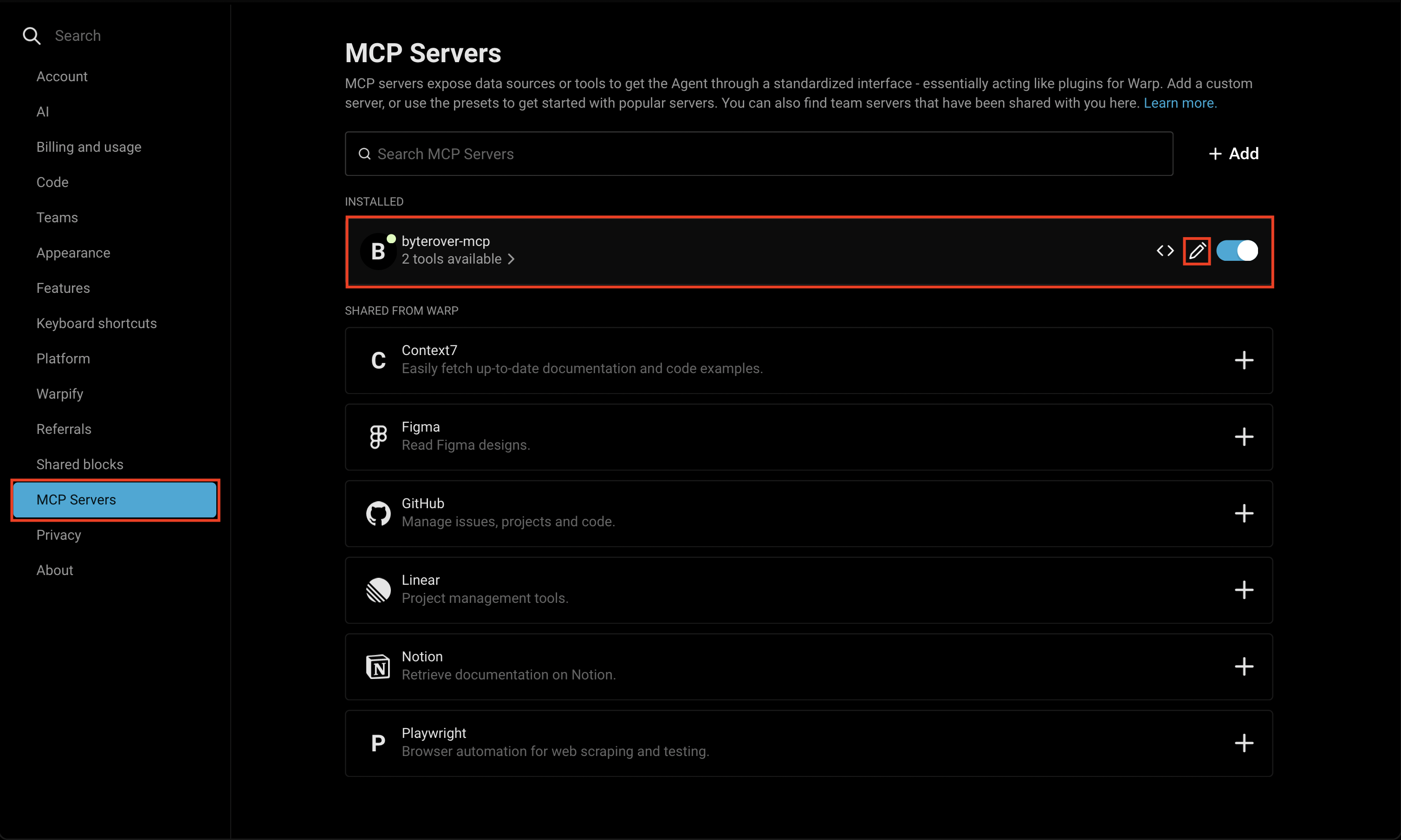Click the search magnifier icon in the sidebar
This screenshot has width=1401, height=840.
coord(31,35)
